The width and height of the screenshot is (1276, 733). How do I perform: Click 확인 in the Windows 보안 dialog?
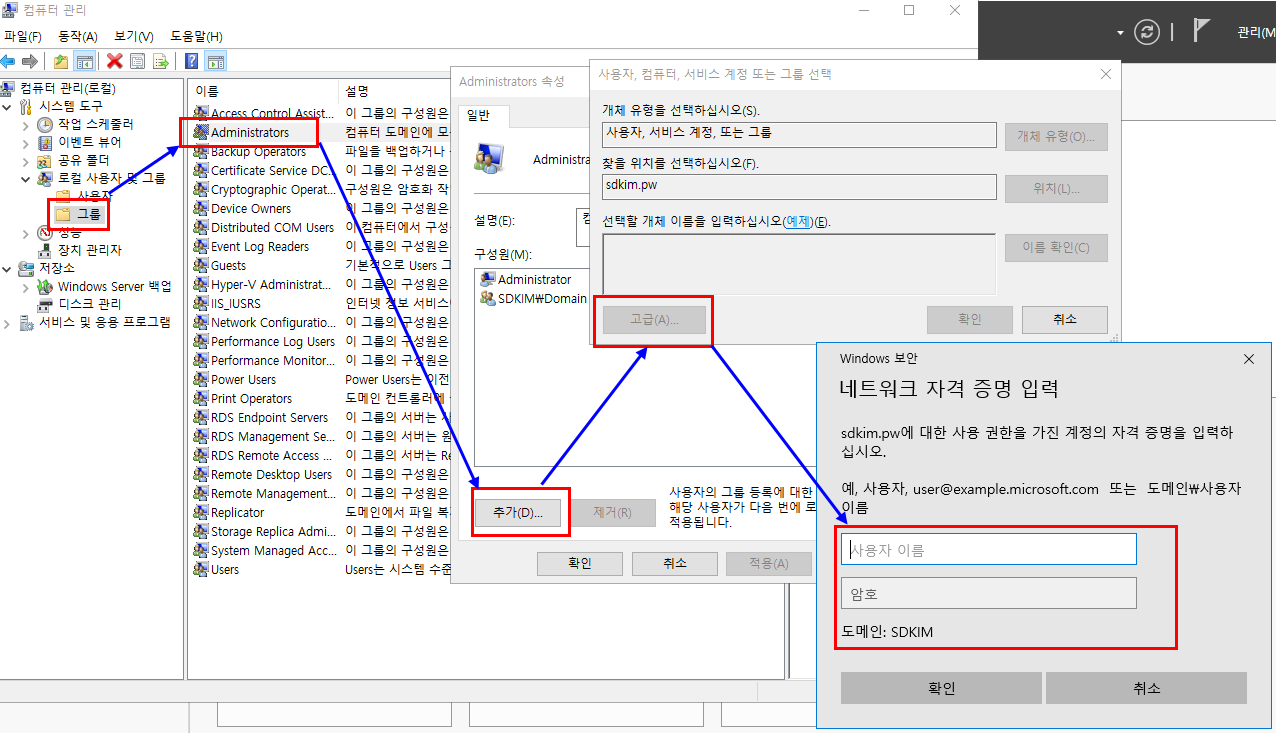pyautogui.click(x=942, y=688)
